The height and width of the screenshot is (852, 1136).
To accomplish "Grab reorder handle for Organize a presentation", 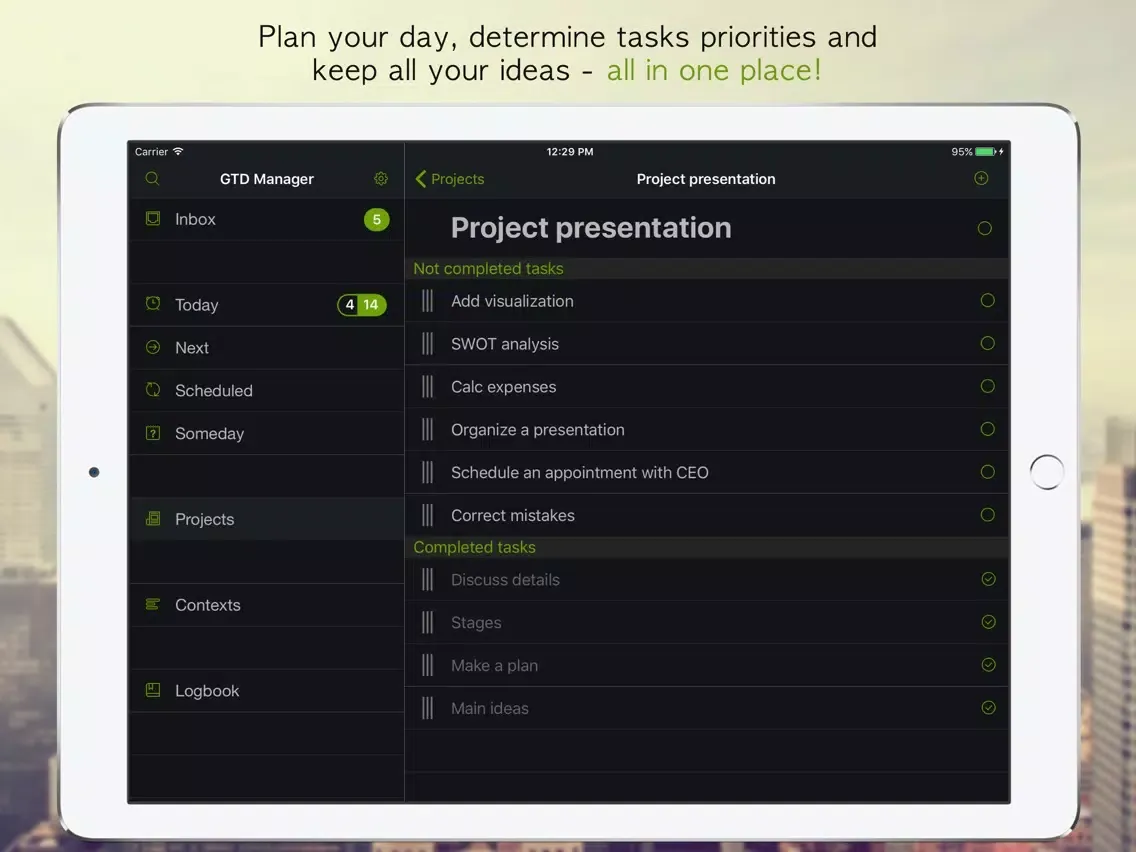I will [x=427, y=429].
